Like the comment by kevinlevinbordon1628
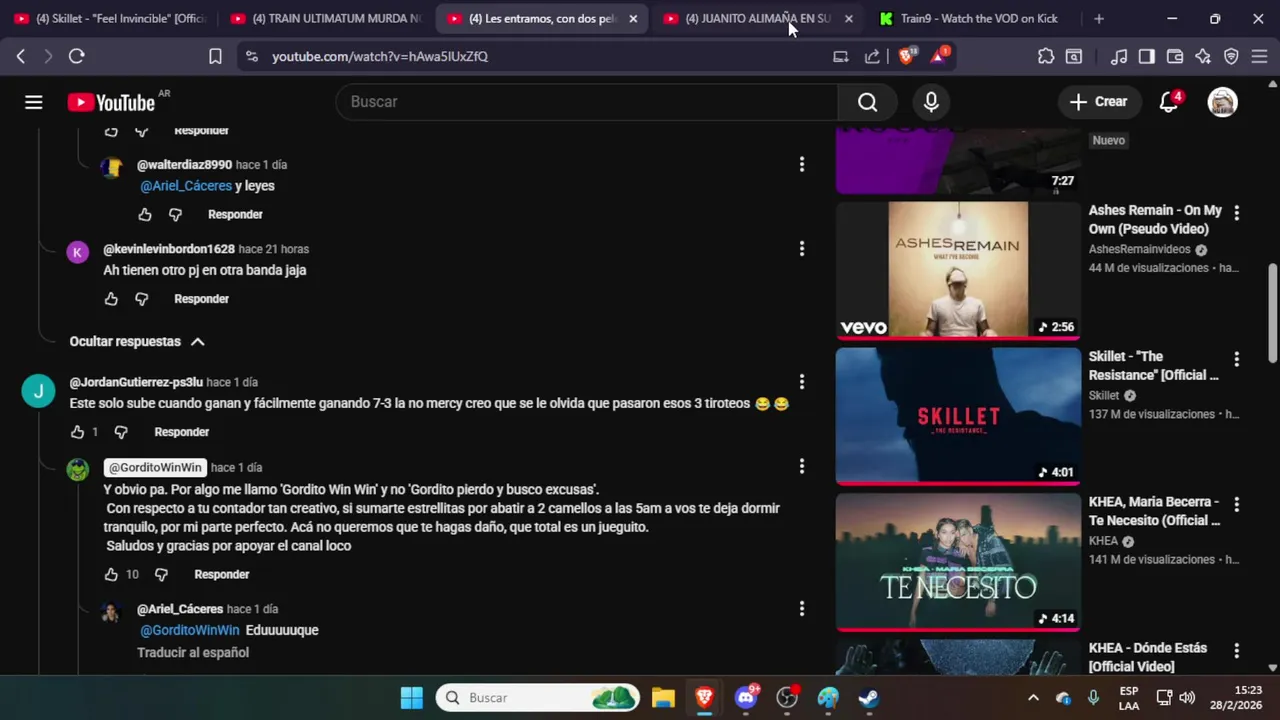This screenshot has height=720, width=1280. click(111, 299)
